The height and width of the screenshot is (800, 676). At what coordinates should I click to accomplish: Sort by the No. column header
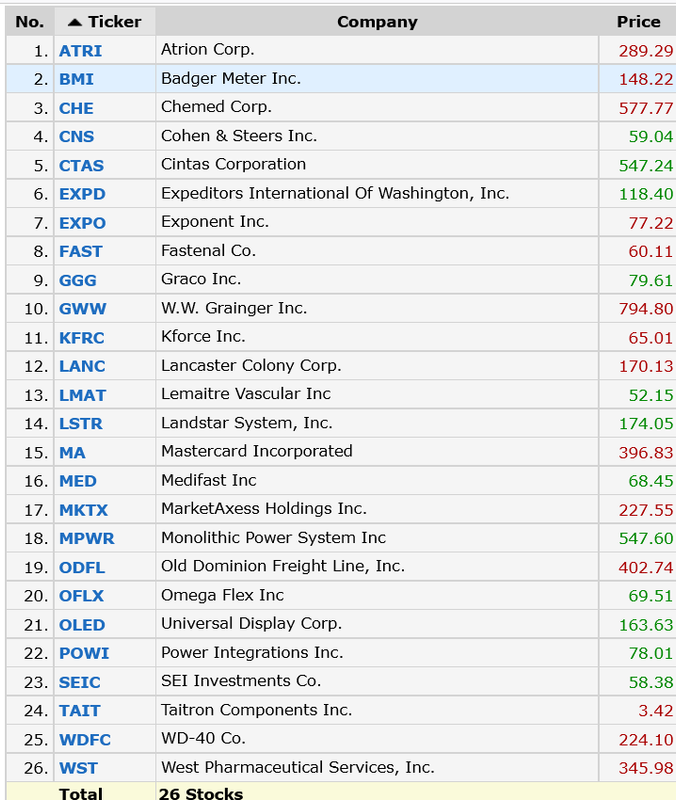click(30, 22)
